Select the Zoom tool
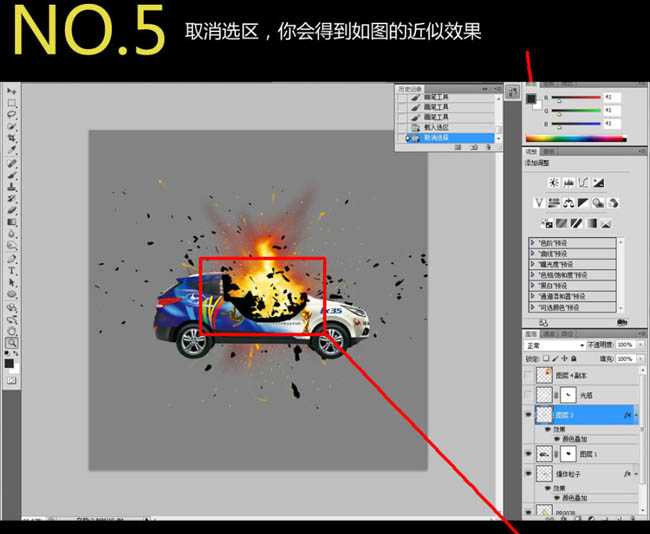 point(11,343)
